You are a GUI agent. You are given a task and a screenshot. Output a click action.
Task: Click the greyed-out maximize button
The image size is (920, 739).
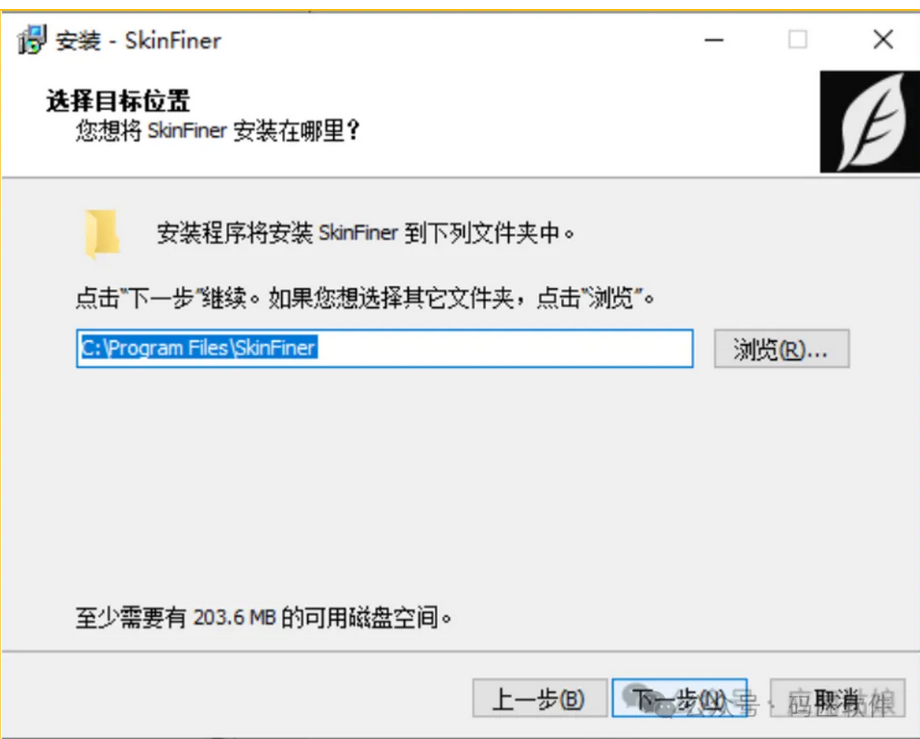pos(797,40)
